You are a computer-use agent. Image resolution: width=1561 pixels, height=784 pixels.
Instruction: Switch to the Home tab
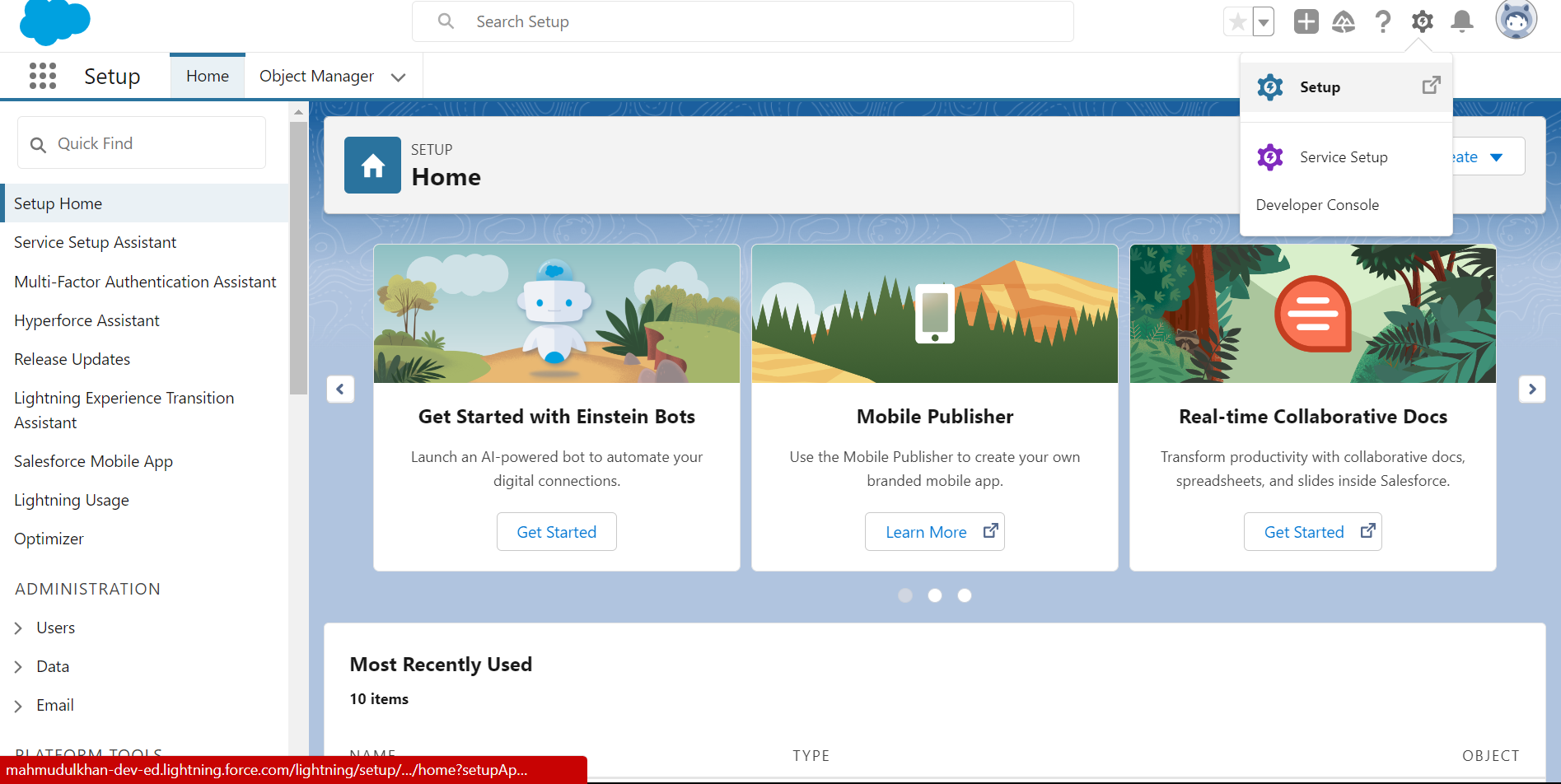coord(208,76)
